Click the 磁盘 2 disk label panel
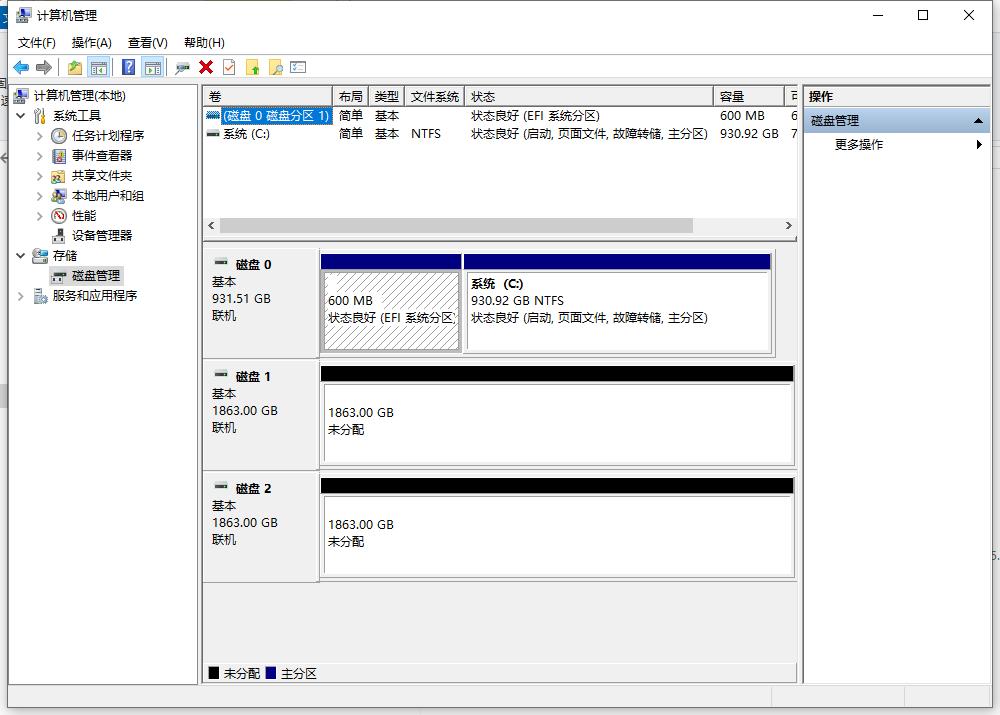The width and height of the screenshot is (1000, 715). [261, 527]
